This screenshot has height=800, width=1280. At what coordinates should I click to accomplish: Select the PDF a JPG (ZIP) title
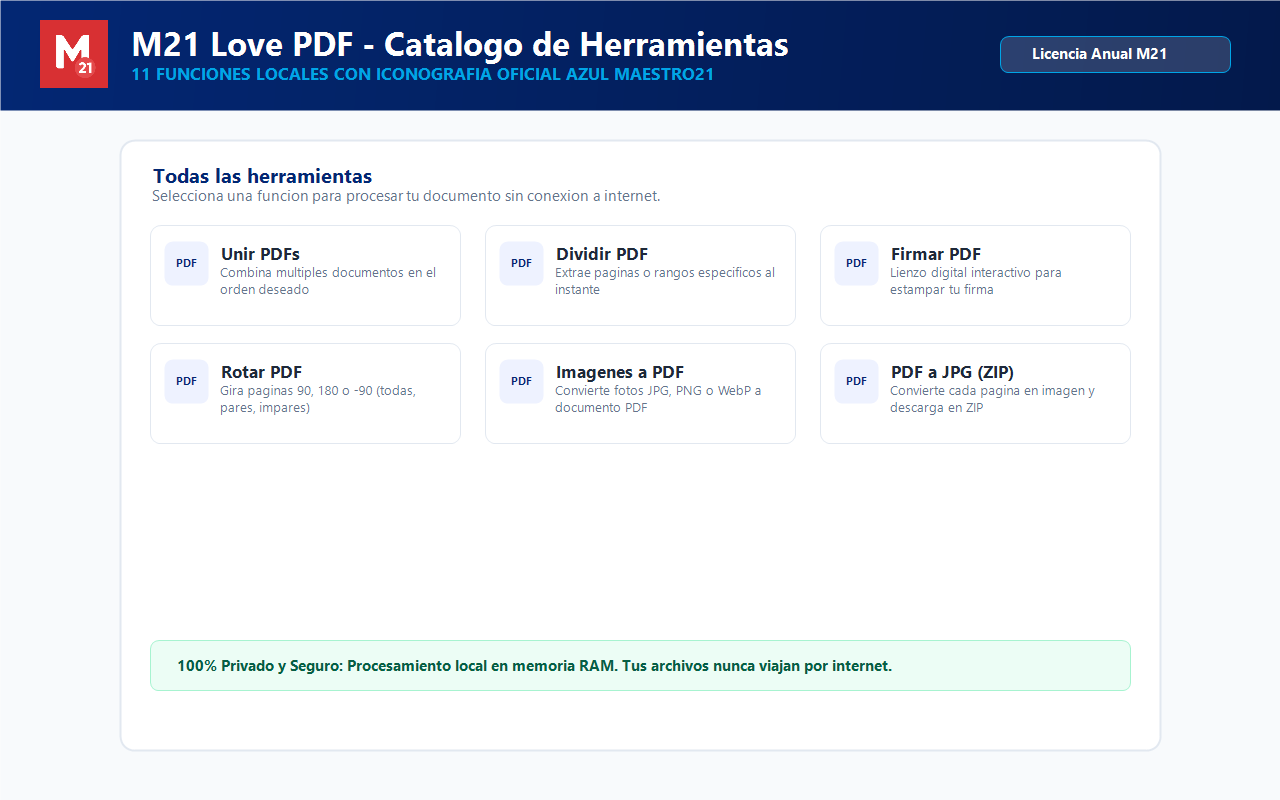952,372
